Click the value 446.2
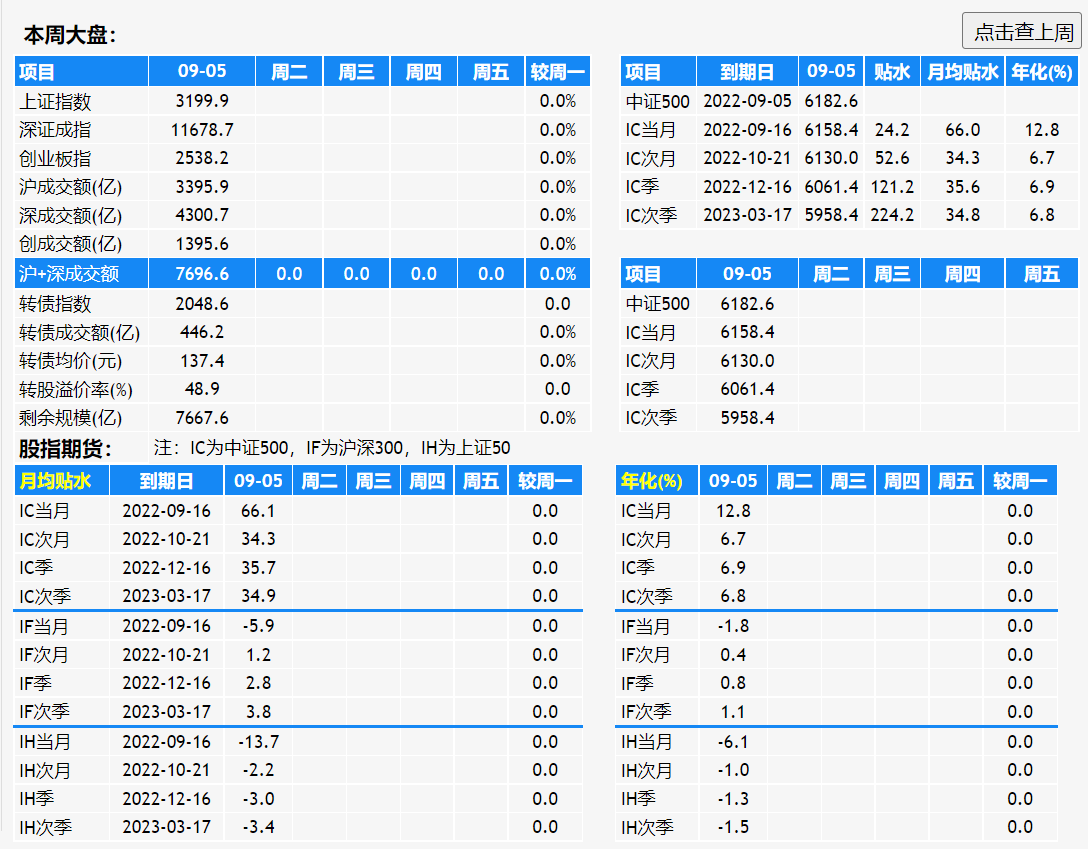Viewport: 1088px width, 849px height. (202, 332)
